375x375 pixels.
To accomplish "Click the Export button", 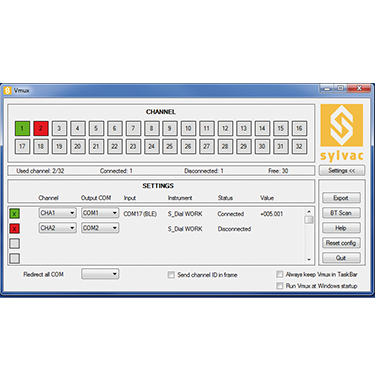I will click(x=341, y=198).
